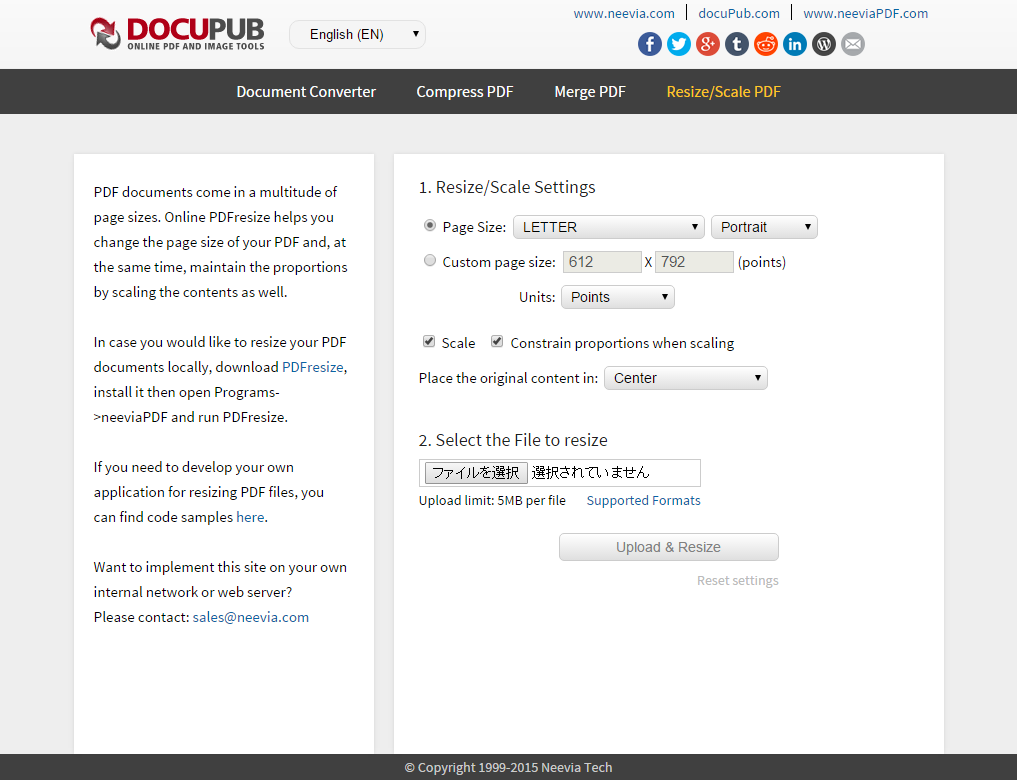Open the docuPub.com header link

tap(739, 14)
